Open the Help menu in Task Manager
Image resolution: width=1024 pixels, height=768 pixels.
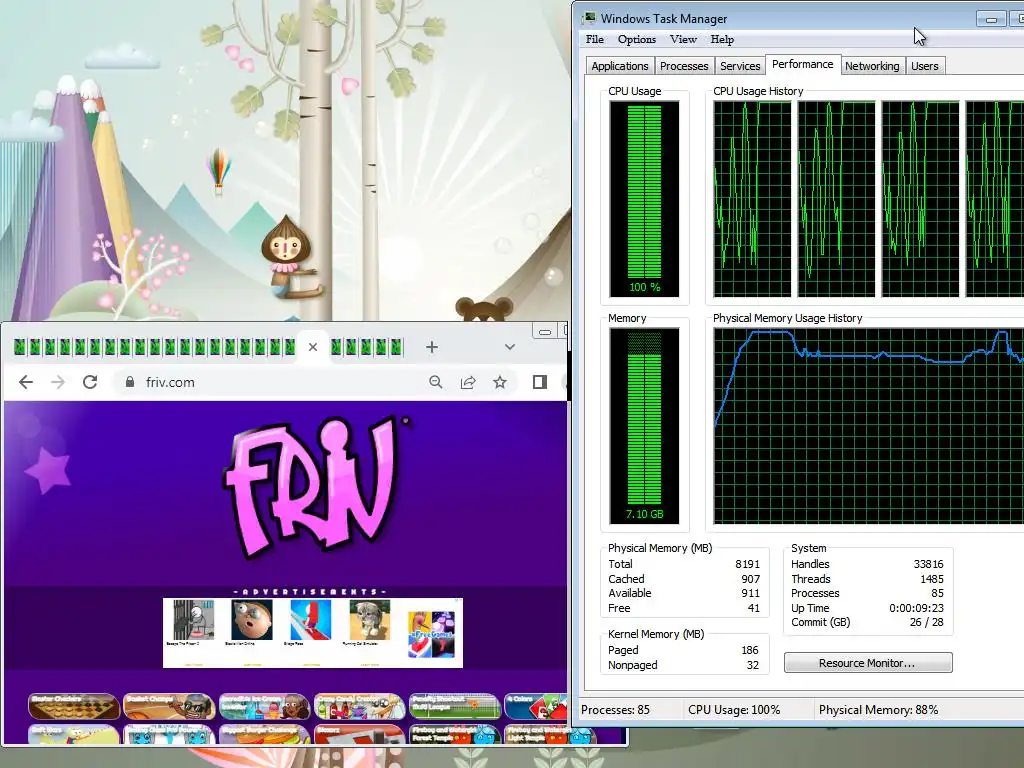(722, 39)
